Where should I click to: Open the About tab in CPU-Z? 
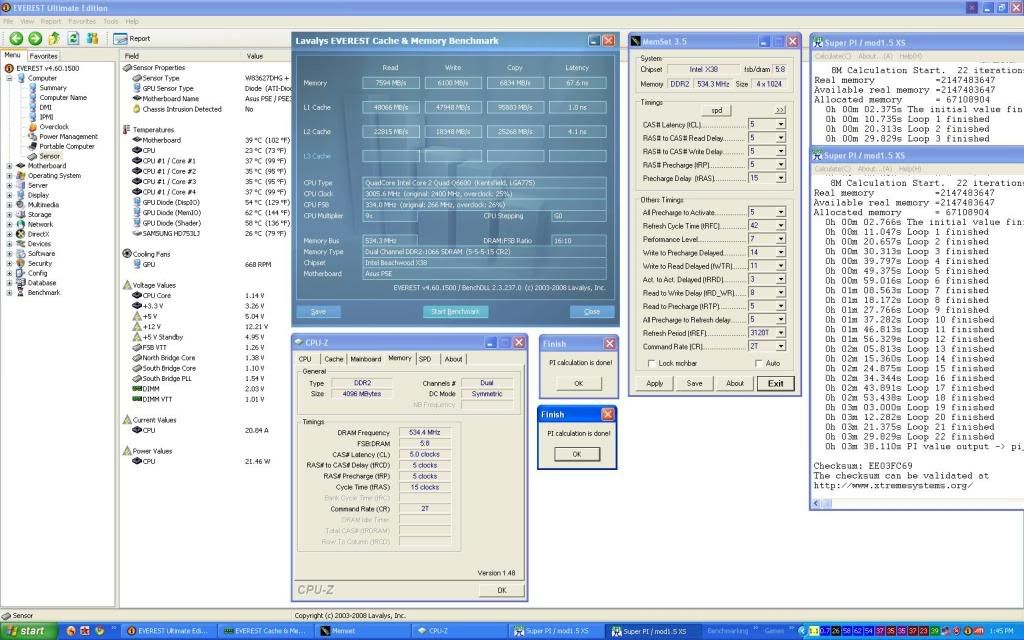click(453, 359)
